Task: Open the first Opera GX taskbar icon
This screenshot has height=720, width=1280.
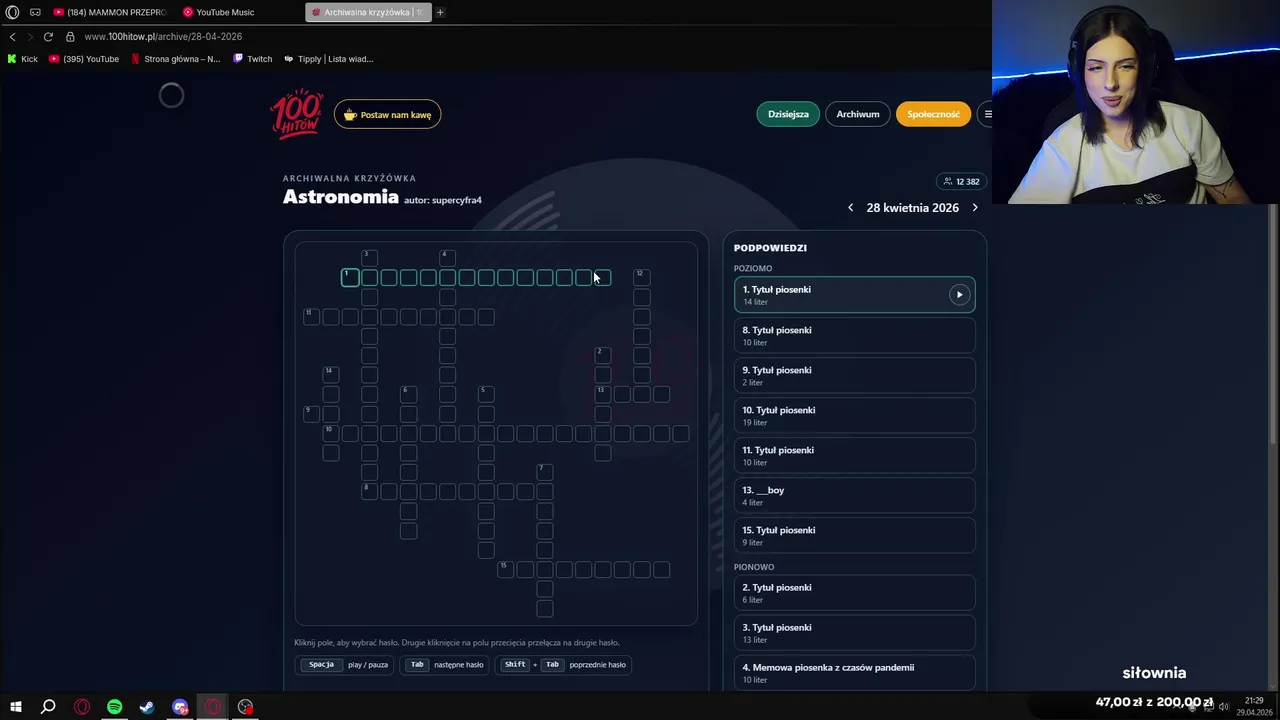Action: (81, 707)
